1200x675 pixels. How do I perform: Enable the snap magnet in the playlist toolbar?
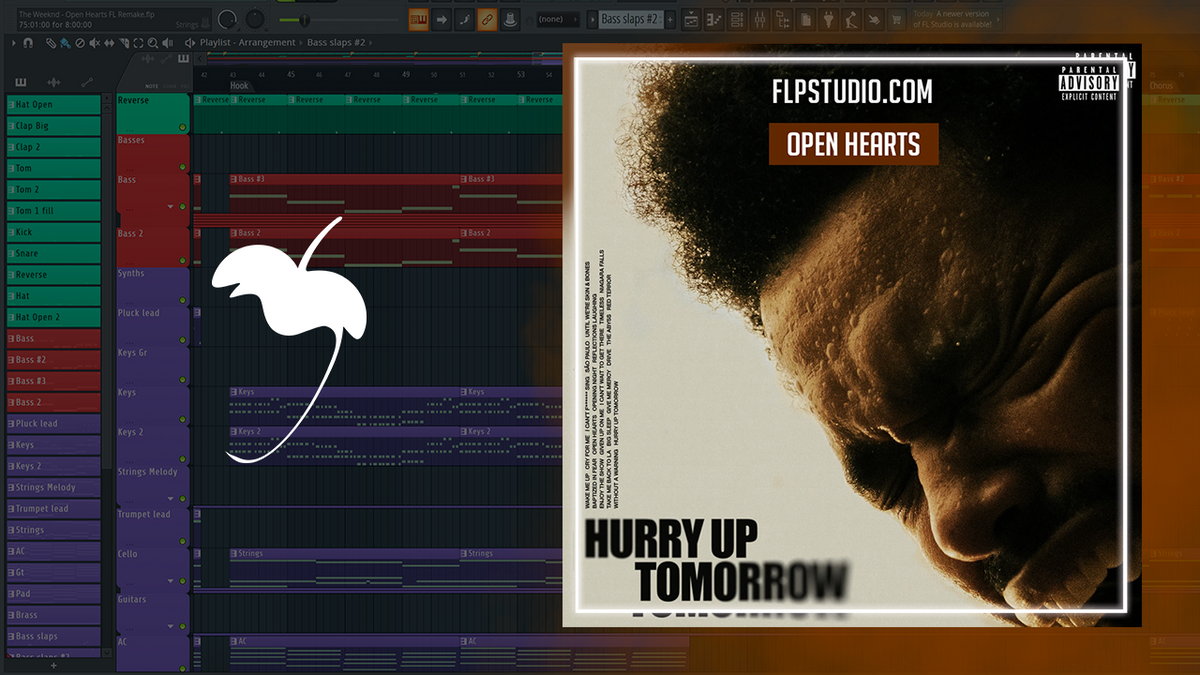pos(28,43)
